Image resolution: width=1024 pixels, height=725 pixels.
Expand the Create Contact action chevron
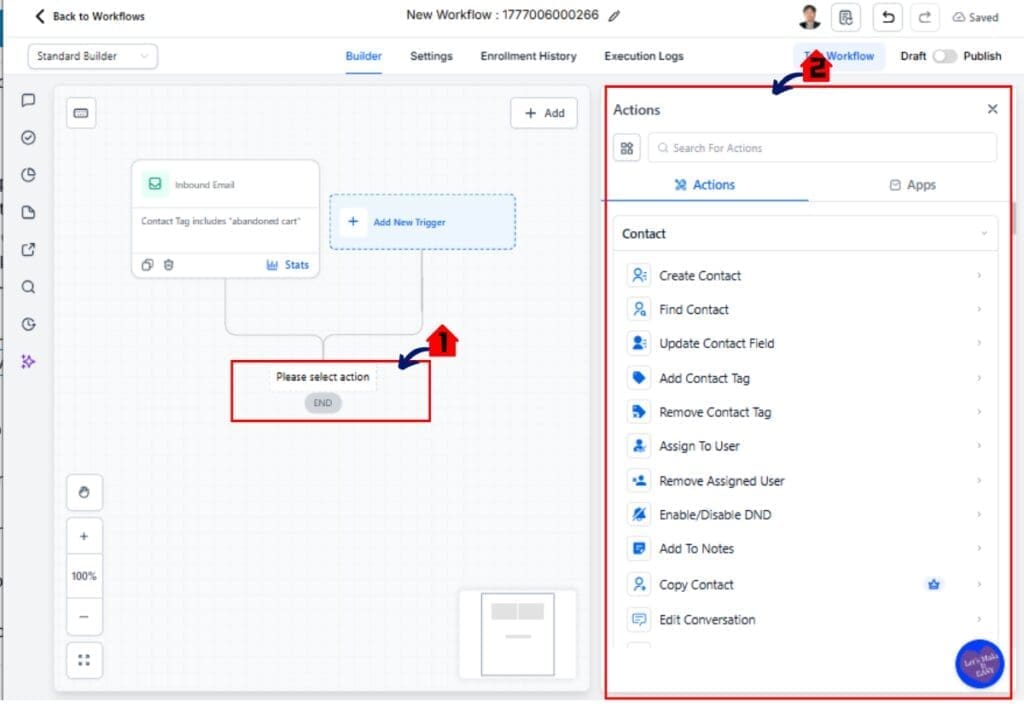979,275
